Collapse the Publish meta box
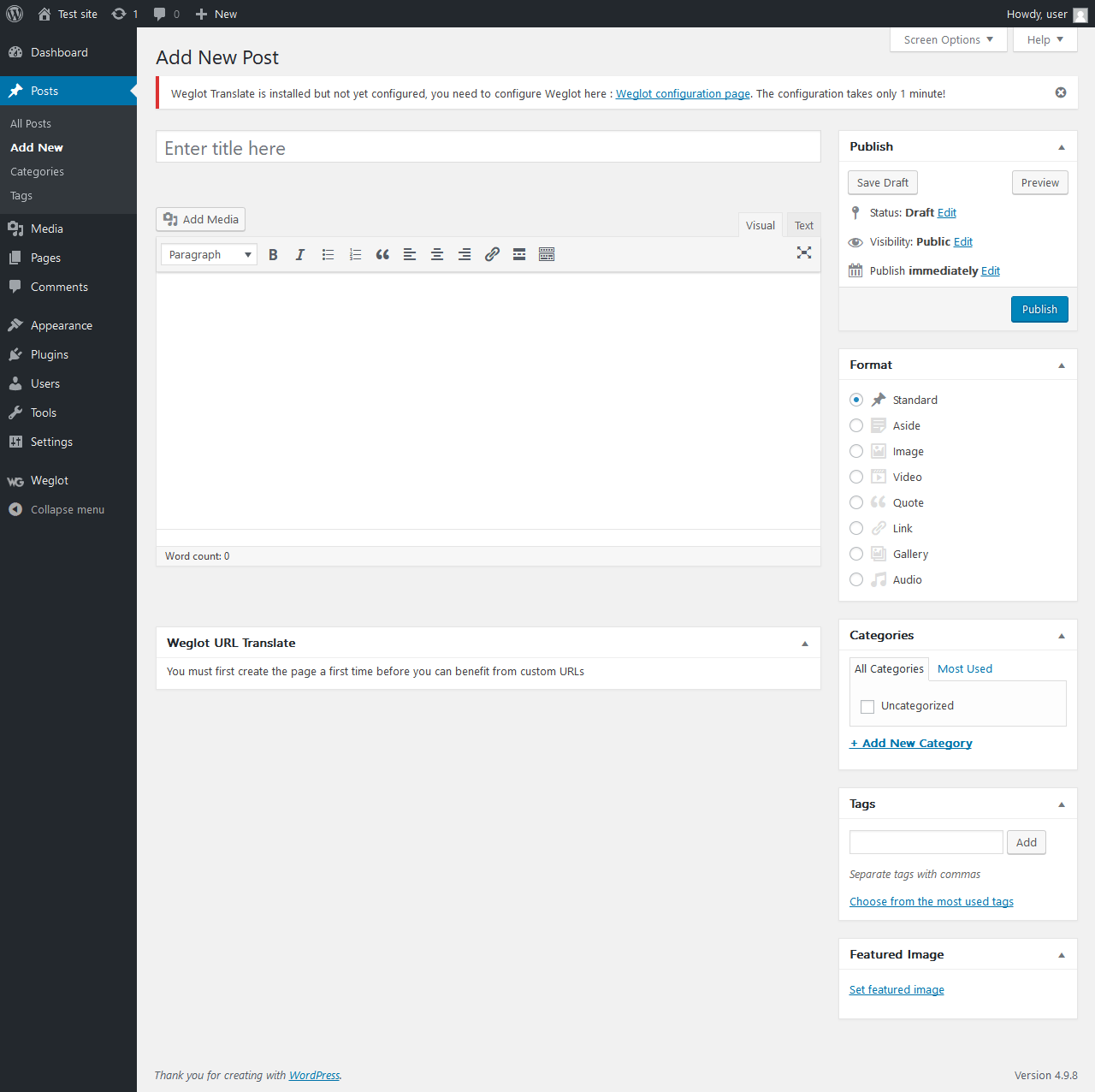 (x=1062, y=147)
